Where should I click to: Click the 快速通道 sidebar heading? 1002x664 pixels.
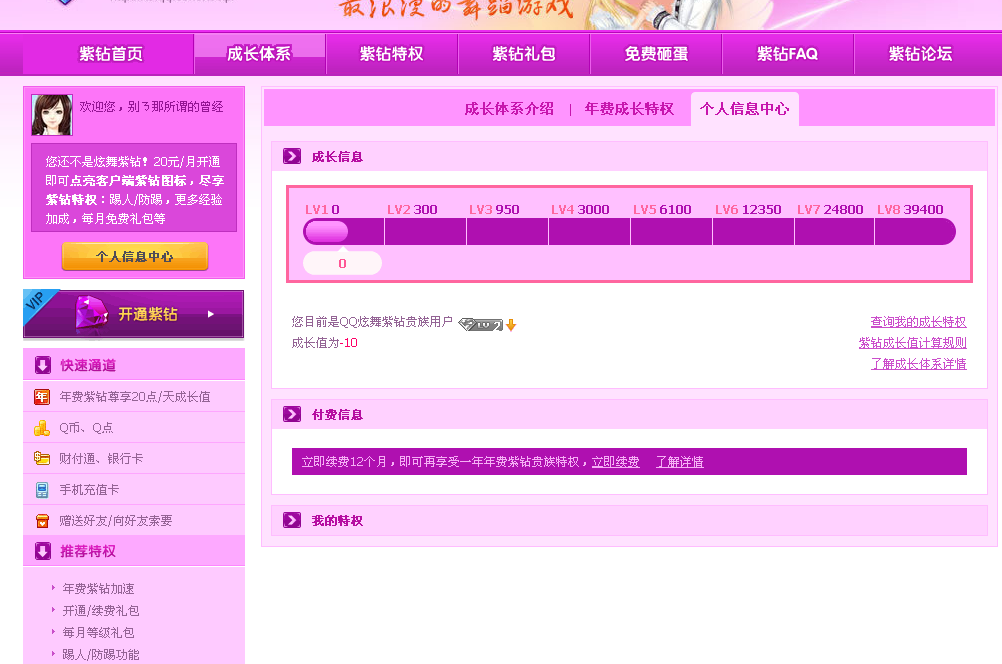pos(88,366)
